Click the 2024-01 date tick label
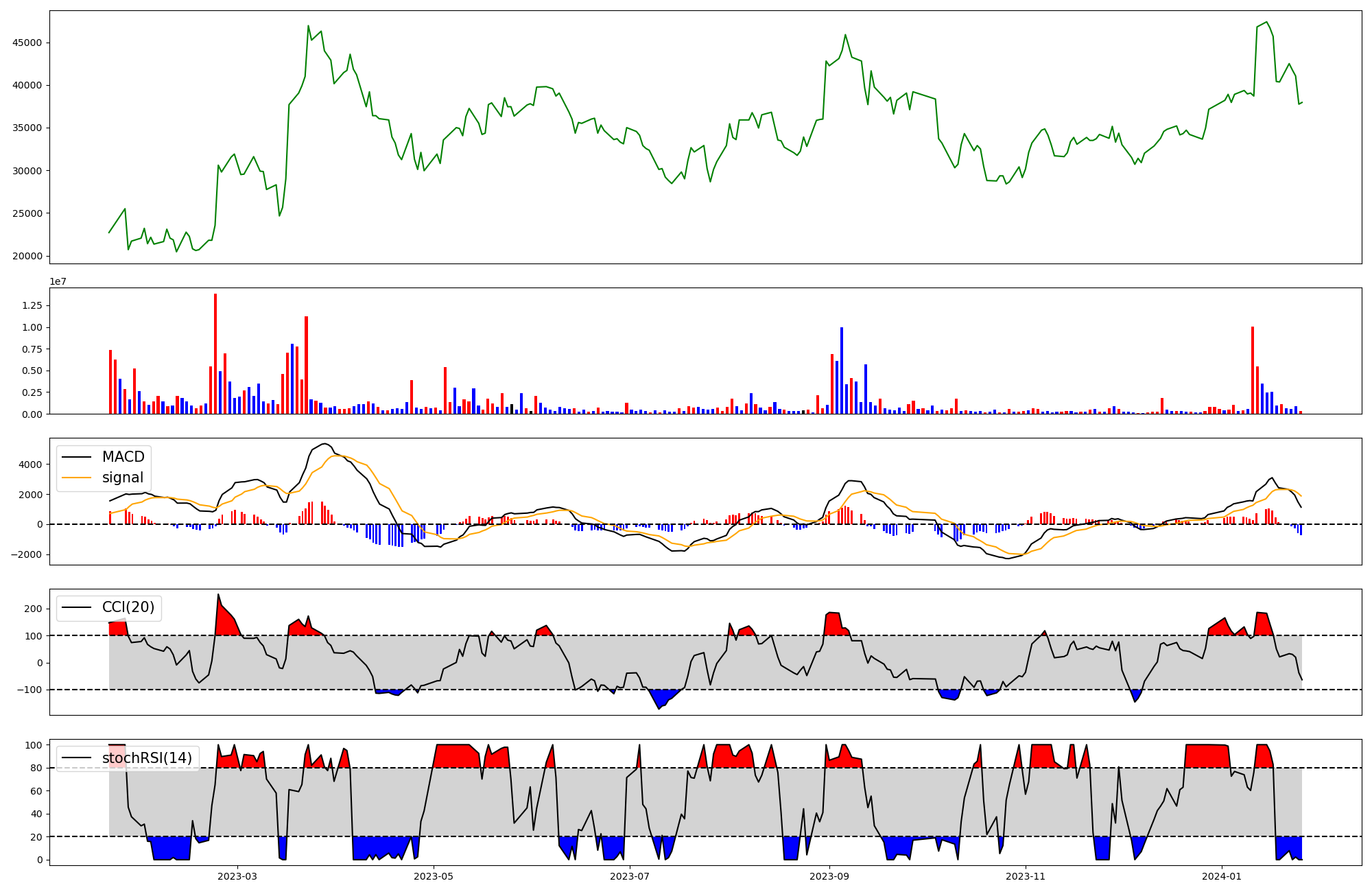 (1222, 876)
